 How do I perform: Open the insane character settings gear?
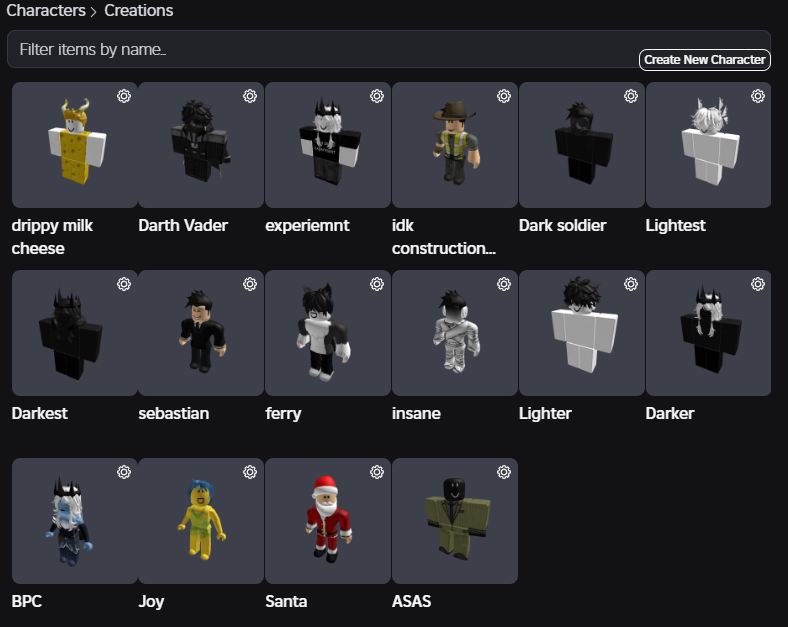504,284
